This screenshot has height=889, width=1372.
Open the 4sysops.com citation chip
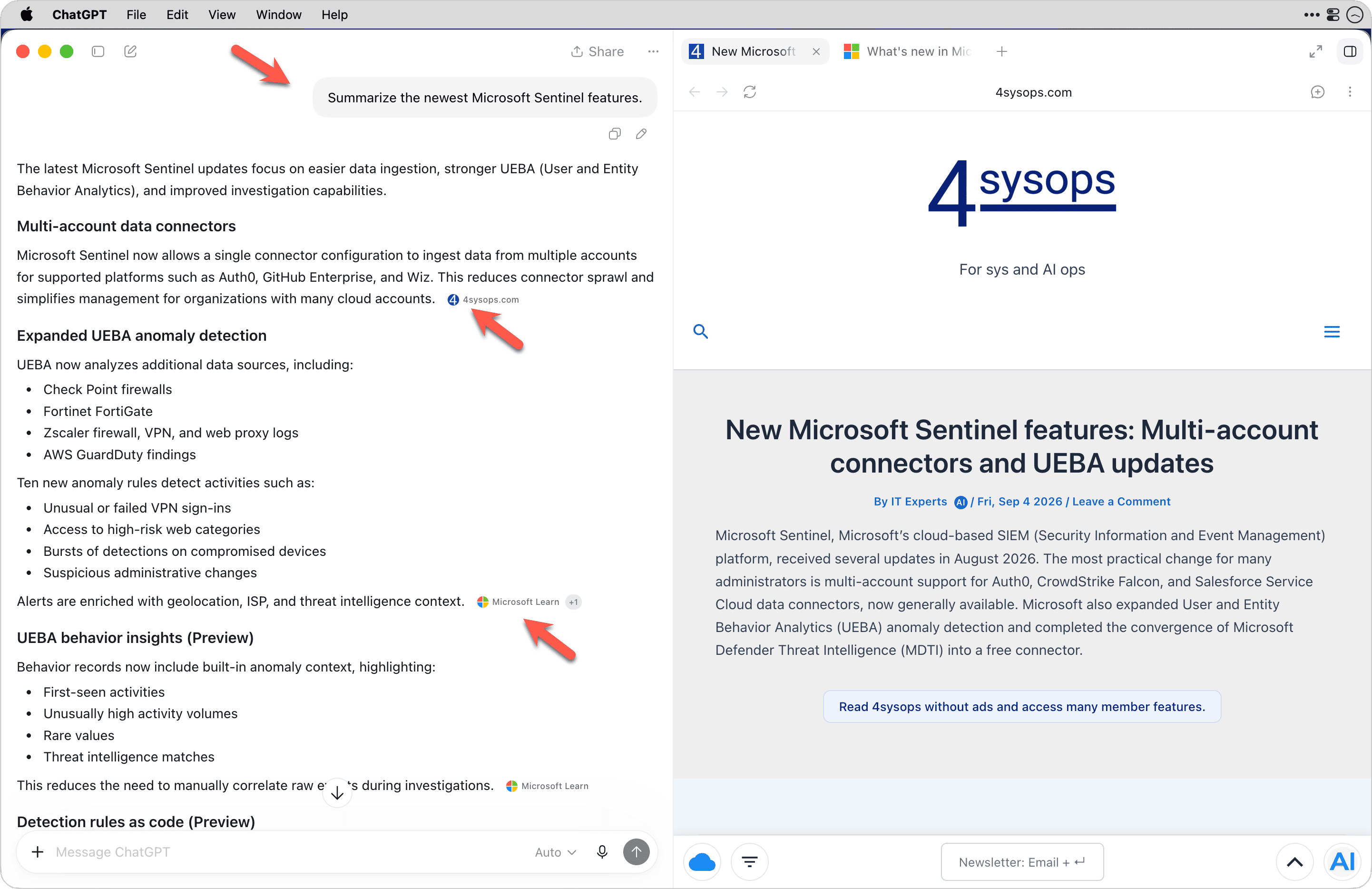pos(484,299)
